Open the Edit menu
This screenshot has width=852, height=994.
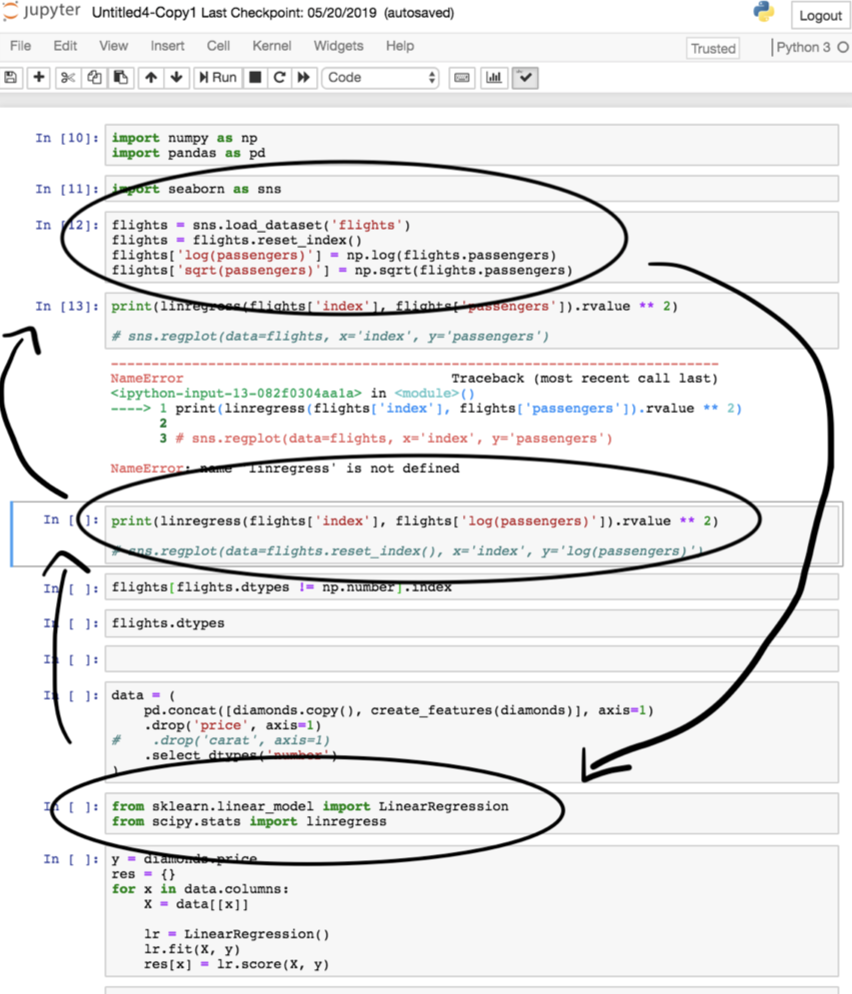(65, 46)
